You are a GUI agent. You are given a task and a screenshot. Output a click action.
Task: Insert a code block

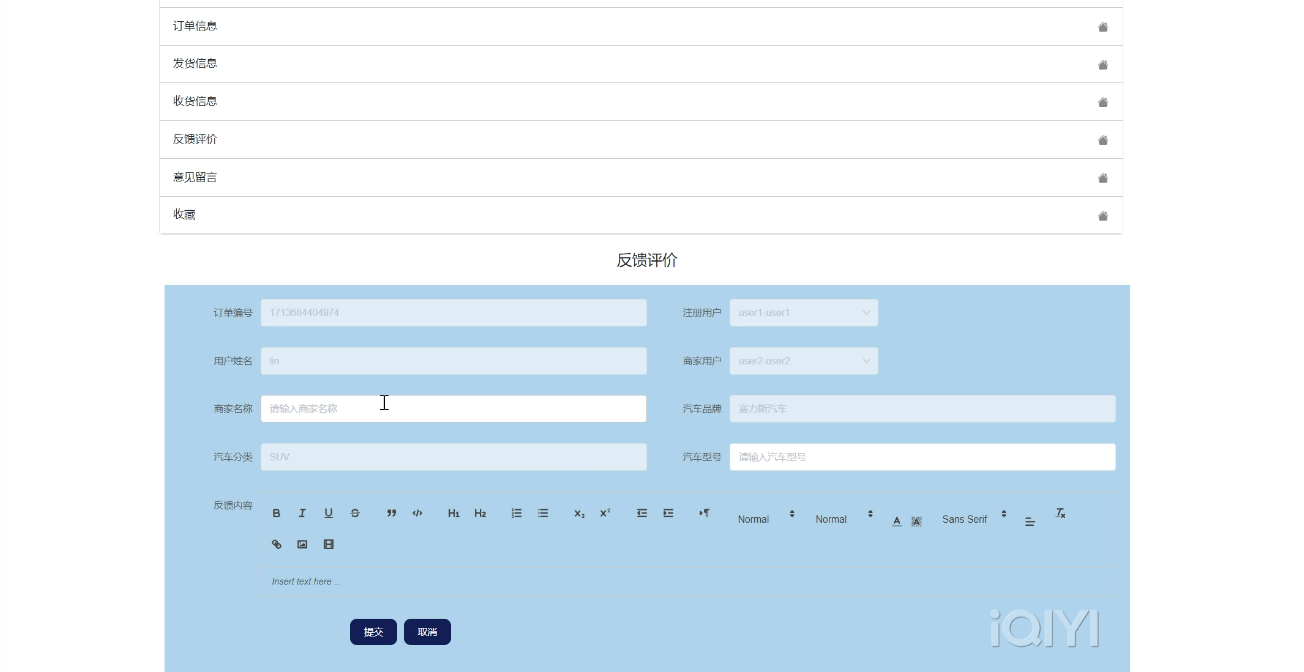click(417, 513)
